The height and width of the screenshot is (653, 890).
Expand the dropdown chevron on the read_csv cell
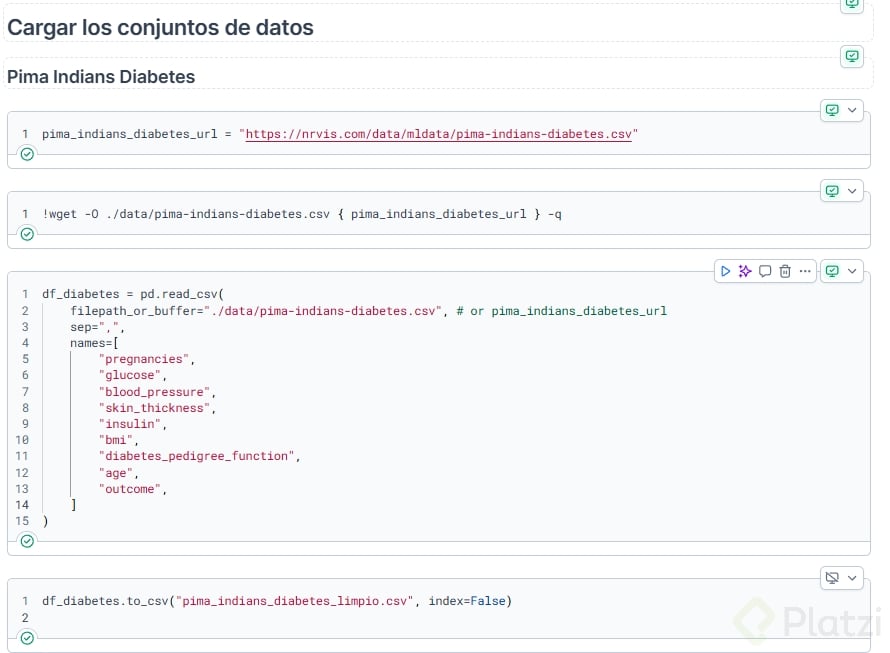click(852, 271)
